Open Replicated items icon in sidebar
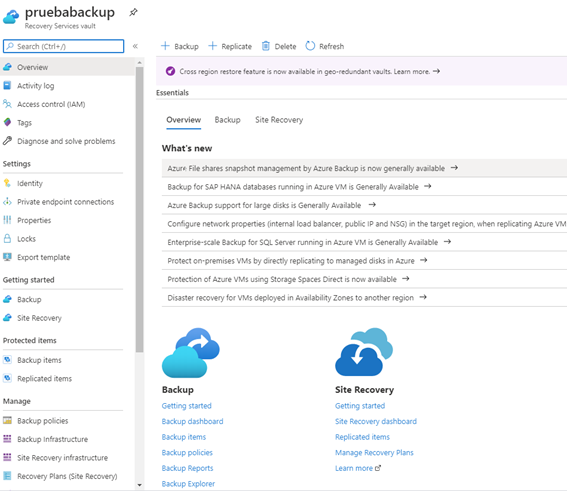The height and width of the screenshot is (491, 567). point(7,378)
